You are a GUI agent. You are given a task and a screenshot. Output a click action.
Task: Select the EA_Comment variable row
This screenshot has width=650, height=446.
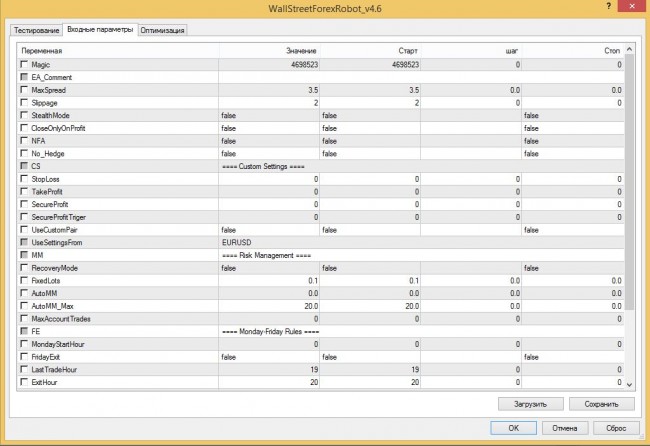tap(321, 77)
